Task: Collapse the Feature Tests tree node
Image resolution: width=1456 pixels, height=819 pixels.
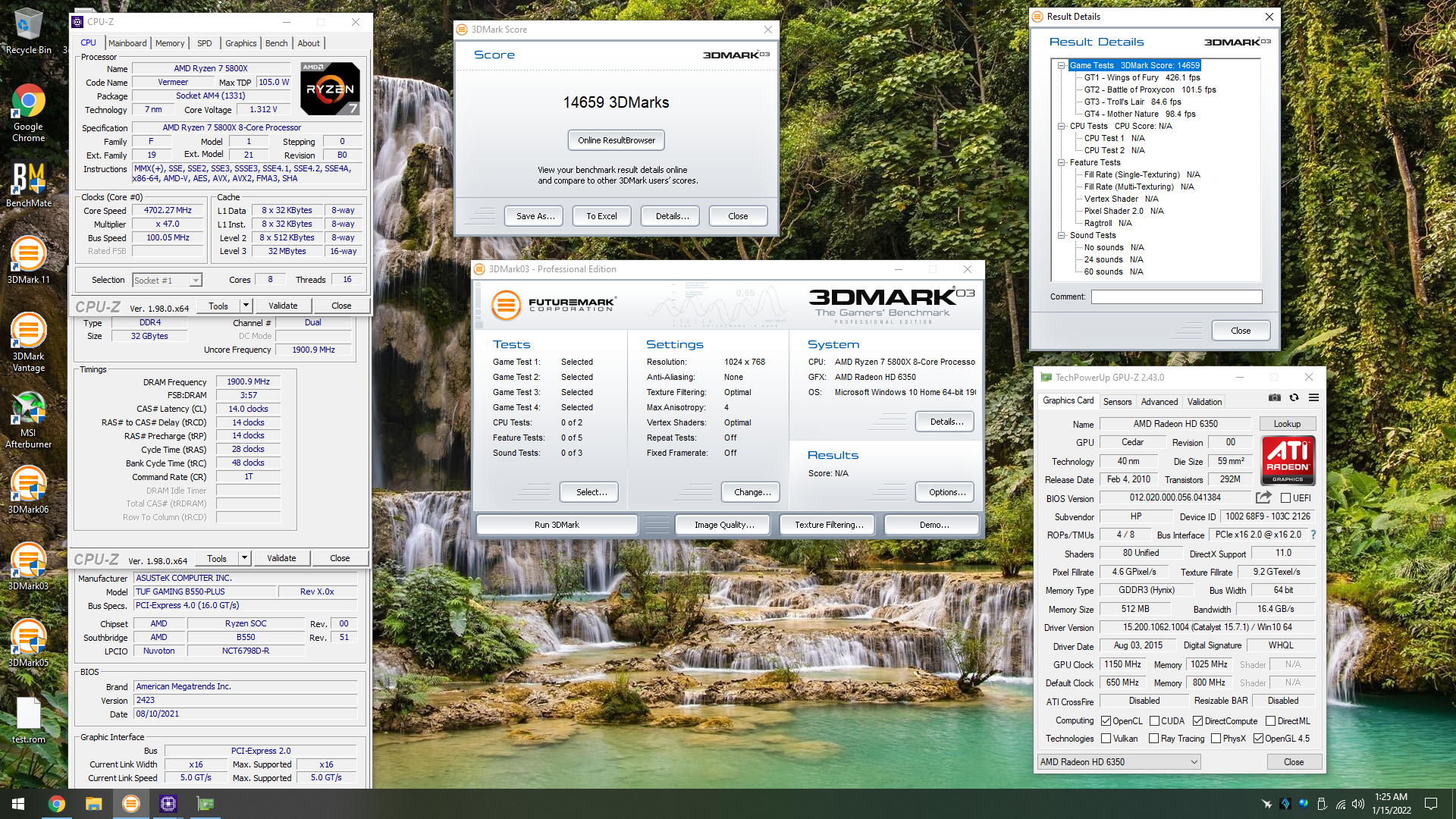Action: [x=1062, y=162]
